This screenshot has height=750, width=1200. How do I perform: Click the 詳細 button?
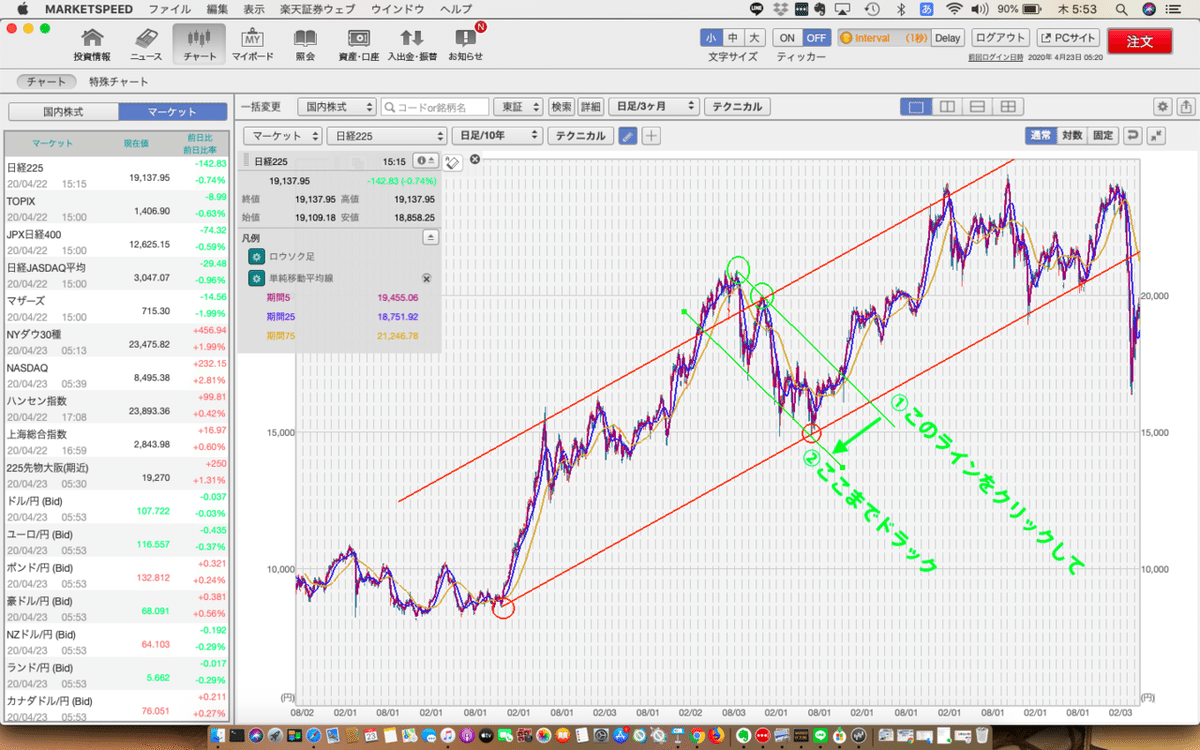point(591,106)
